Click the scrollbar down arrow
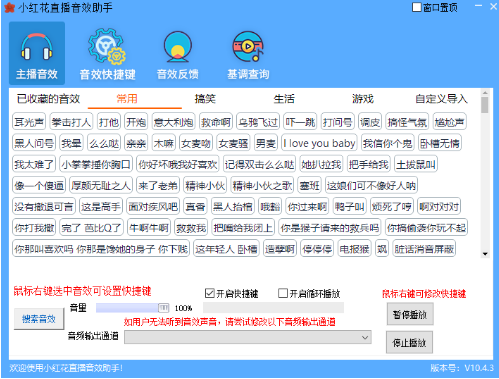 (x=485, y=254)
